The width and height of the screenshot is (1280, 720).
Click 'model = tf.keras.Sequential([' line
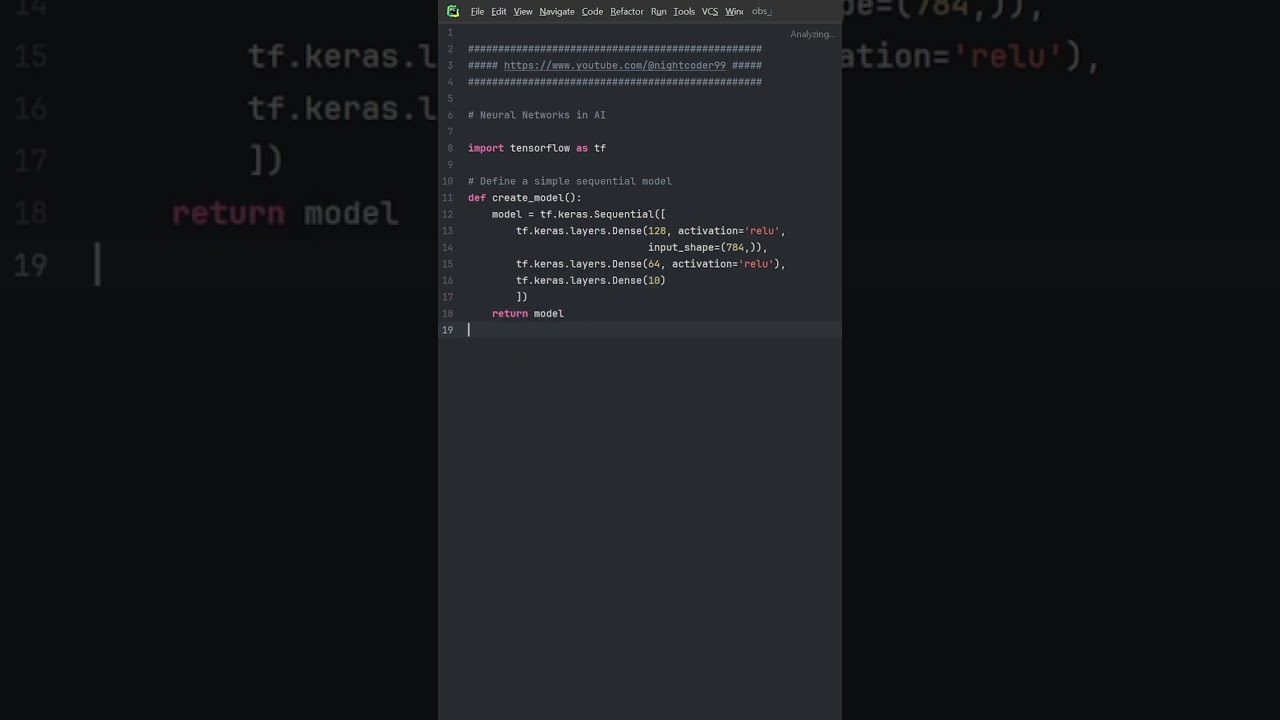coord(579,214)
